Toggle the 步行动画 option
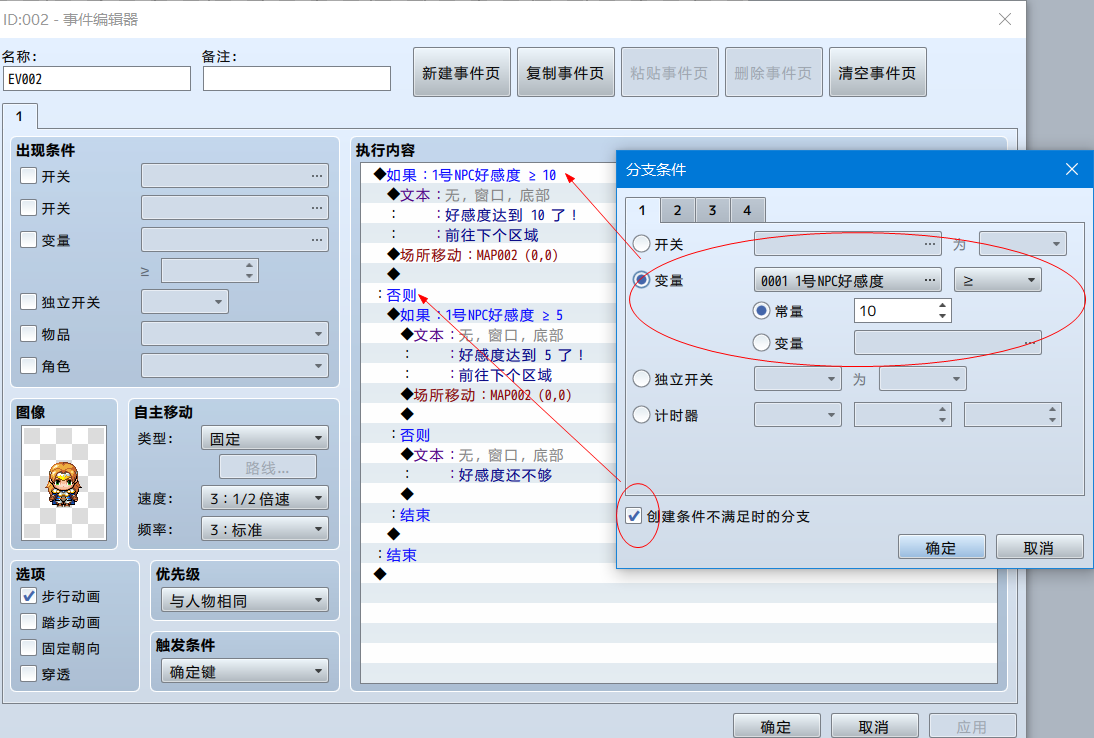Screen dimensions: 1094x738 (x=29, y=596)
